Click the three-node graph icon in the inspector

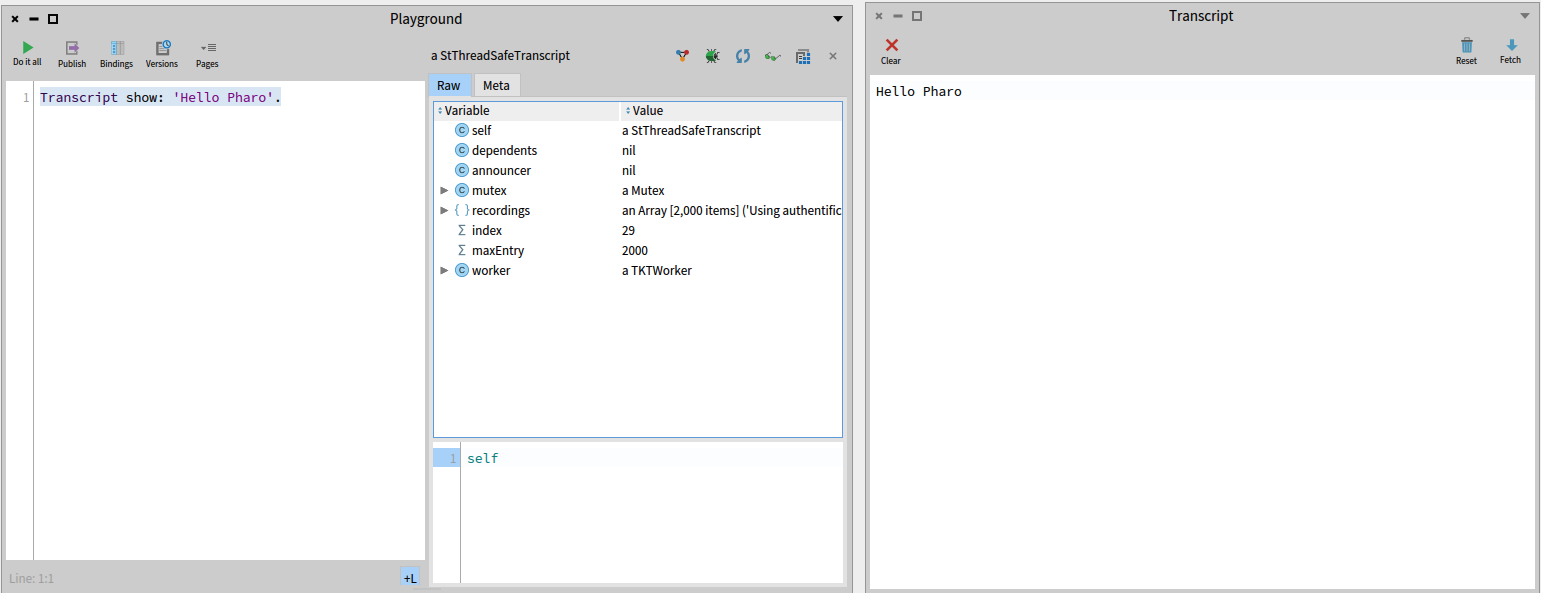pyautogui.click(x=682, y=57)
